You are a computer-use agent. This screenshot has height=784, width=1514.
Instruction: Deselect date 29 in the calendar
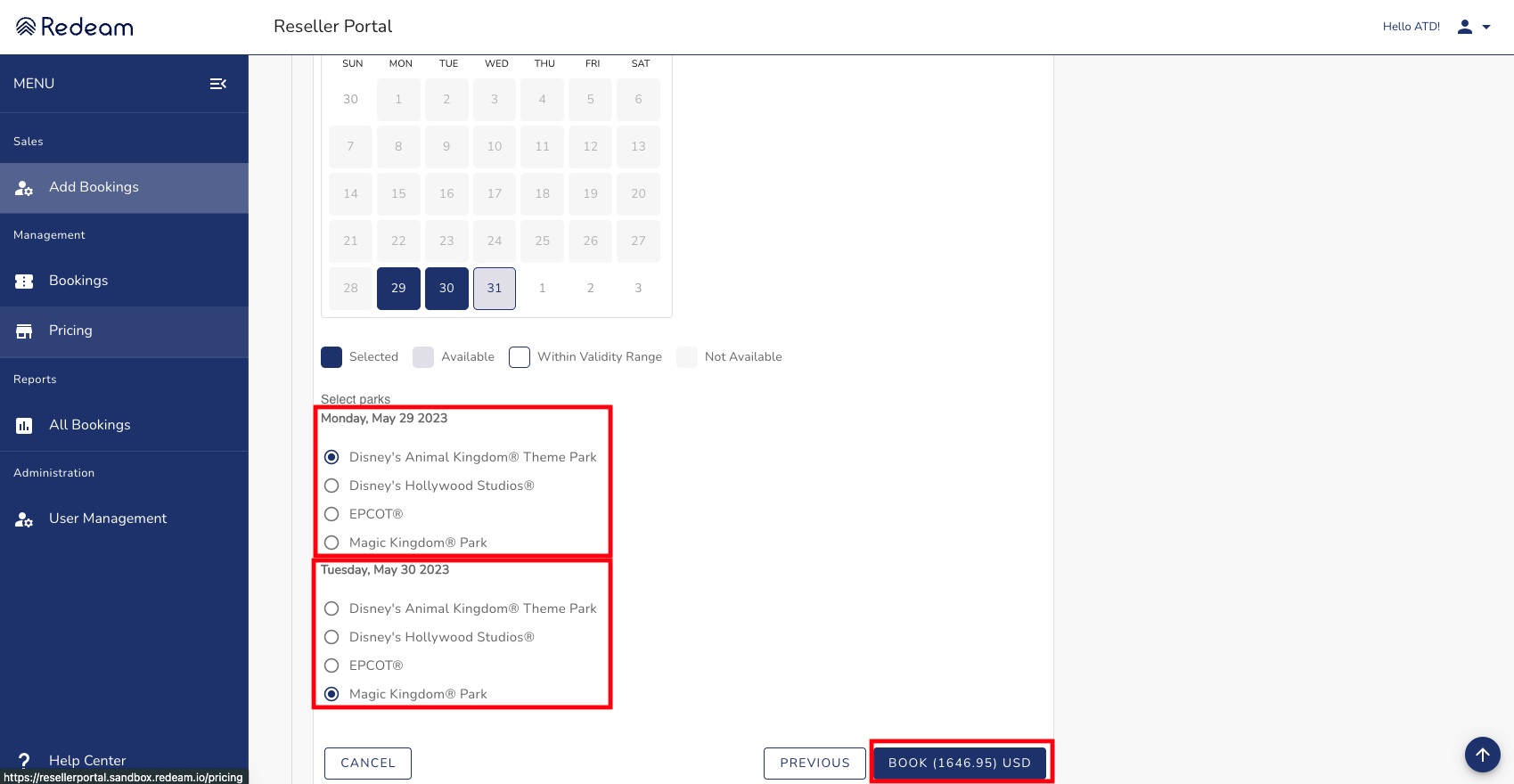(398, 289)
